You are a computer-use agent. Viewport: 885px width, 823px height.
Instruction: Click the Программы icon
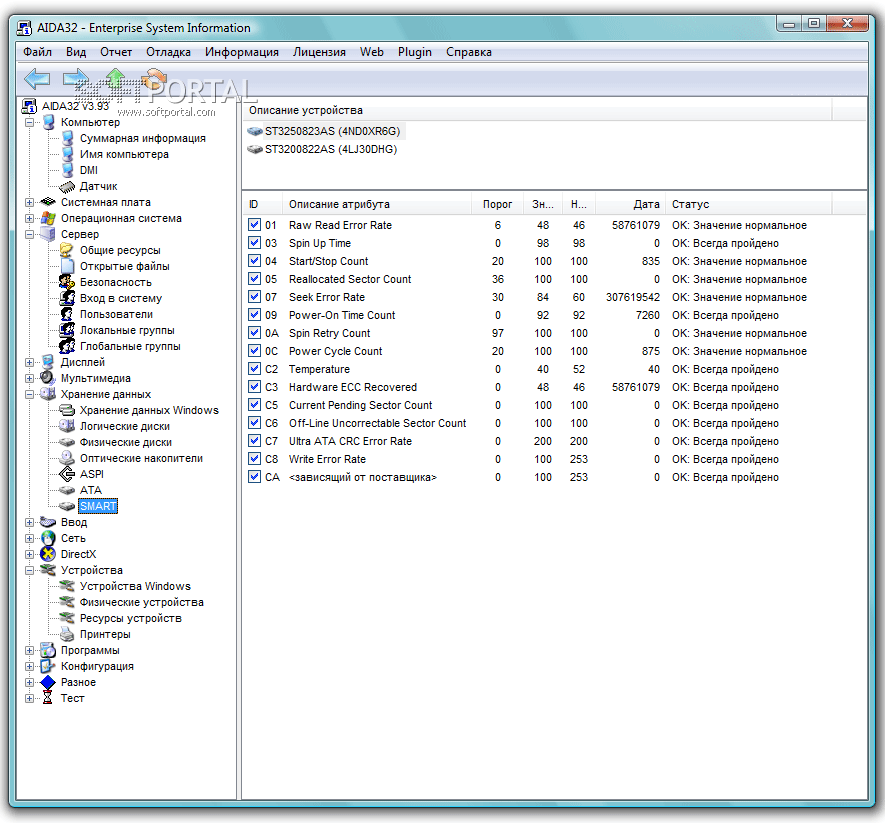point(49,650)
